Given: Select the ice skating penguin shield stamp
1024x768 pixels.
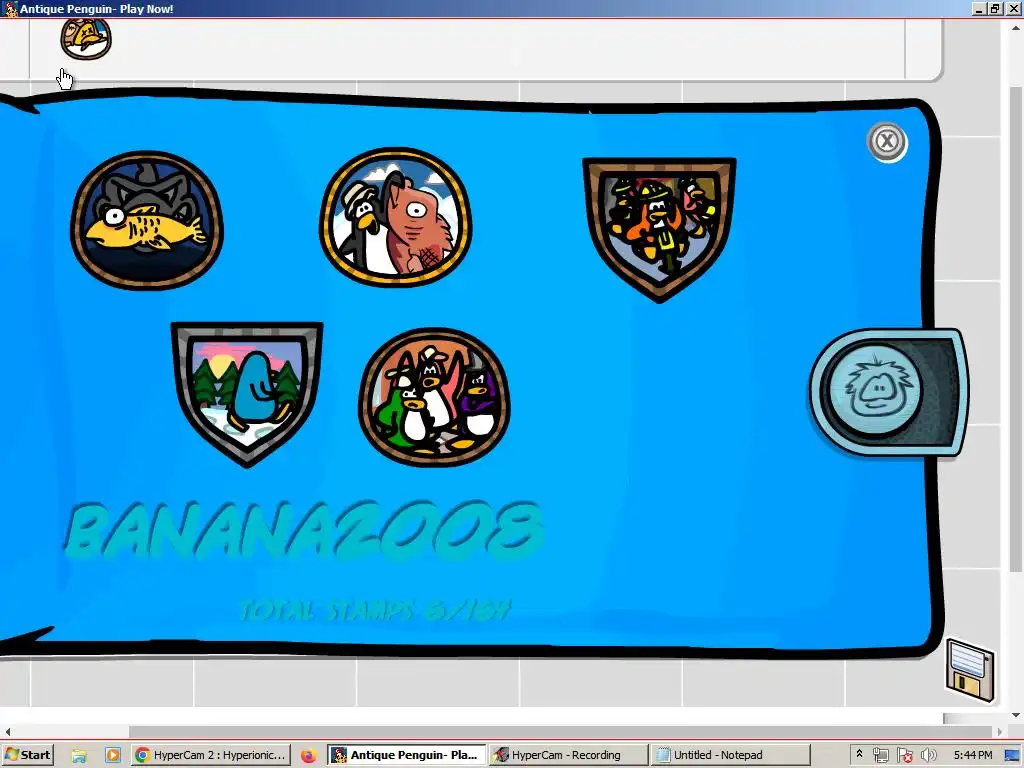Looking at the screenshot, I should [247, 394].
